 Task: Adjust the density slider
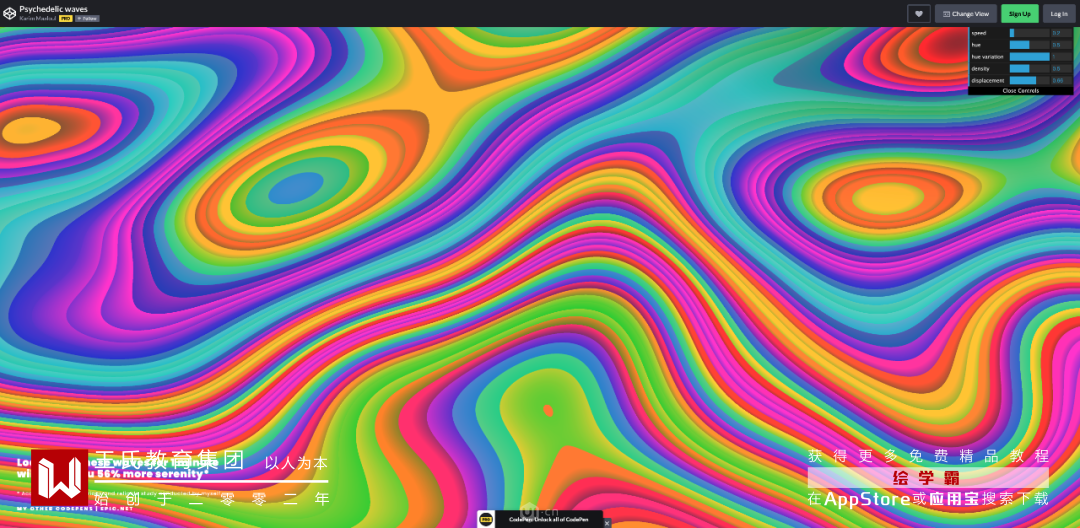tap(1029, 69)
